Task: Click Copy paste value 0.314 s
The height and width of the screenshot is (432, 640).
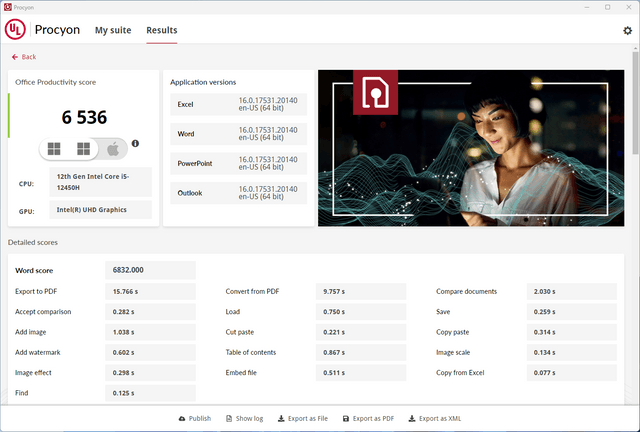Action: point(571,332)
